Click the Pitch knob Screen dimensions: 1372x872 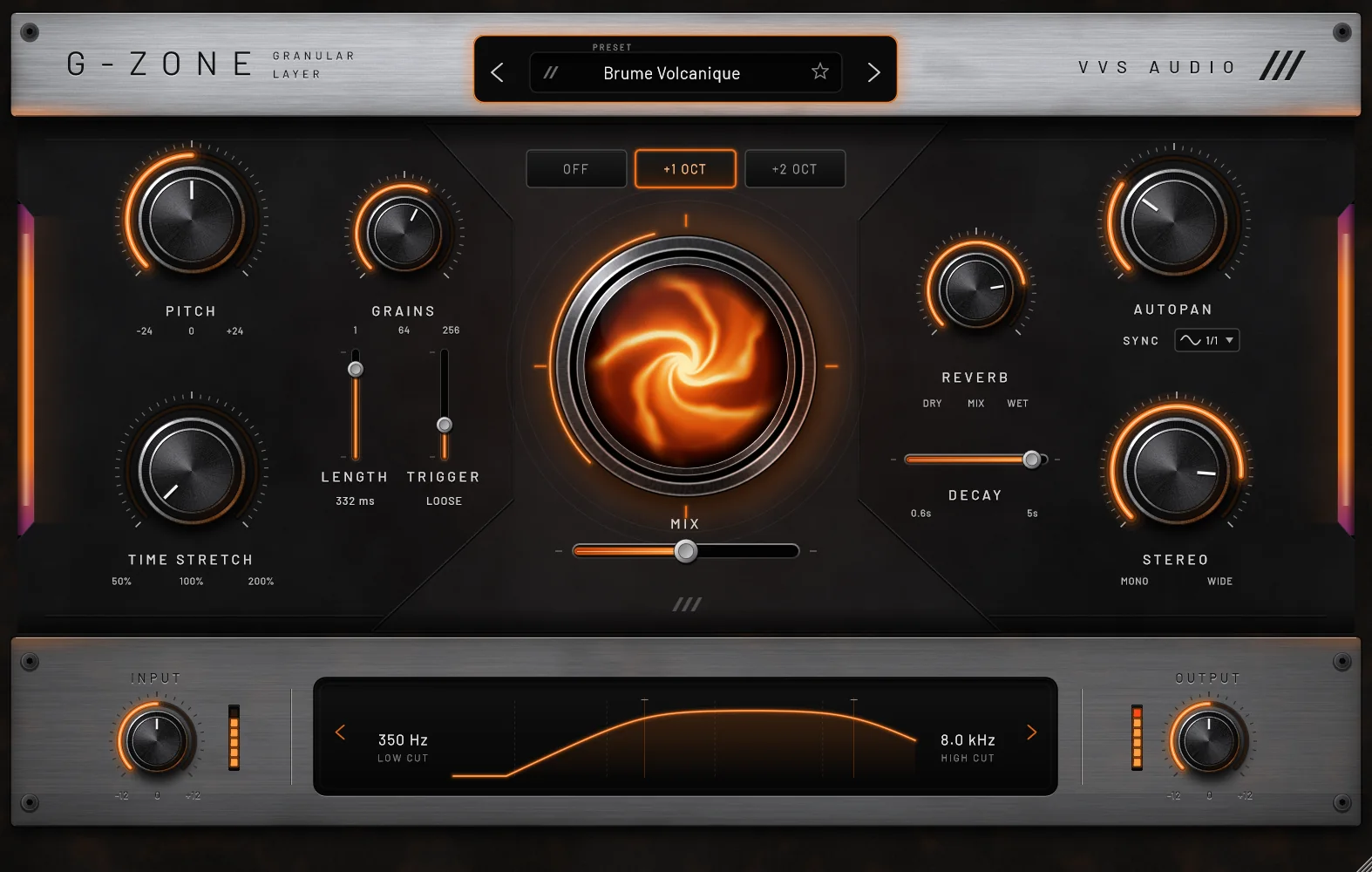point(192,219)
